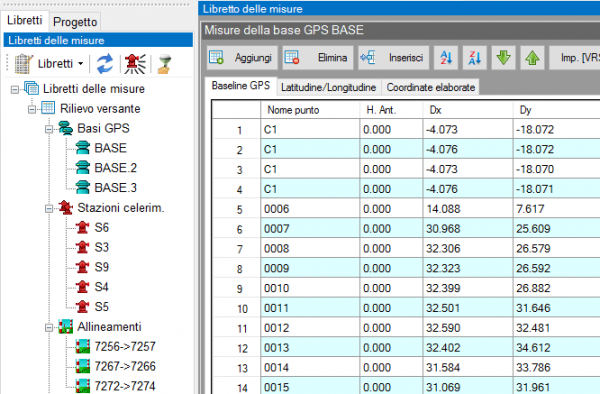Screen dimensions: 600x394
Task: Click the BASE.3 GPS antenna icon
Action: [83, 188]
